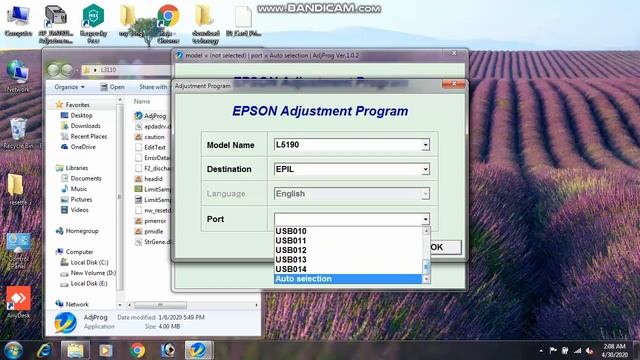This screenshot has height=360, width=640.
Task: Open the Model Name dropdown showing L5190
Action: (x=351, y=145)
